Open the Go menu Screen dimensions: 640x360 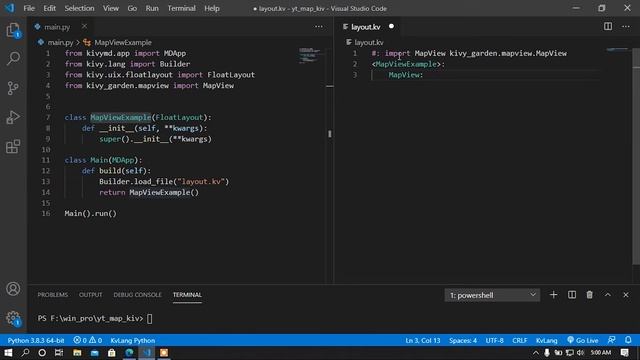pyautogui.click(x=132, y=8)
